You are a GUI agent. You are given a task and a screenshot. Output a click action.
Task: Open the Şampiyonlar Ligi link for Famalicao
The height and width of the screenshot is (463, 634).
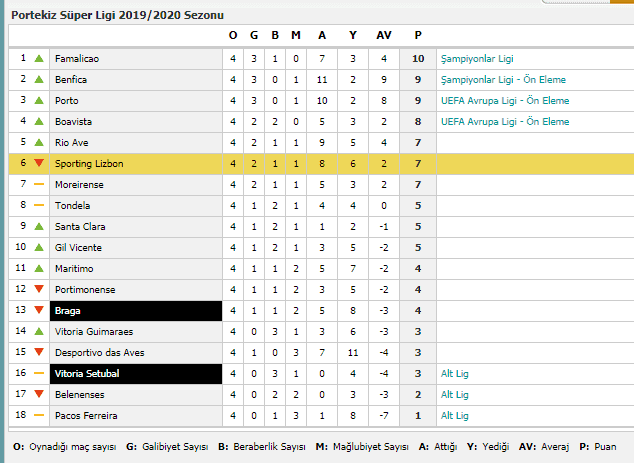(x=477, y=59)
